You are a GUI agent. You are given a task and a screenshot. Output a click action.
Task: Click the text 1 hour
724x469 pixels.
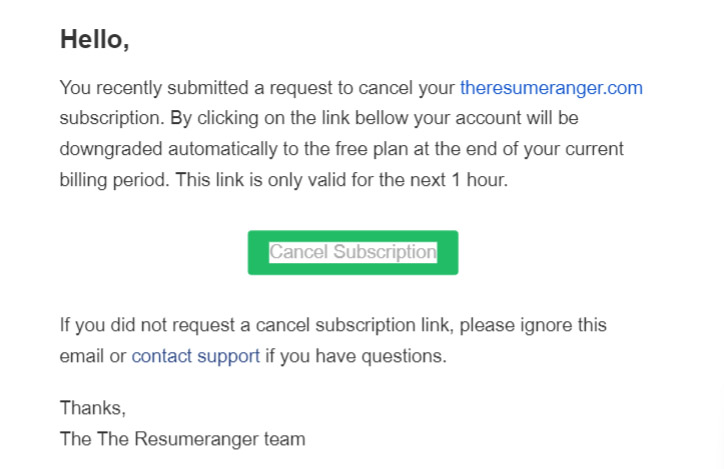point(479,180)
